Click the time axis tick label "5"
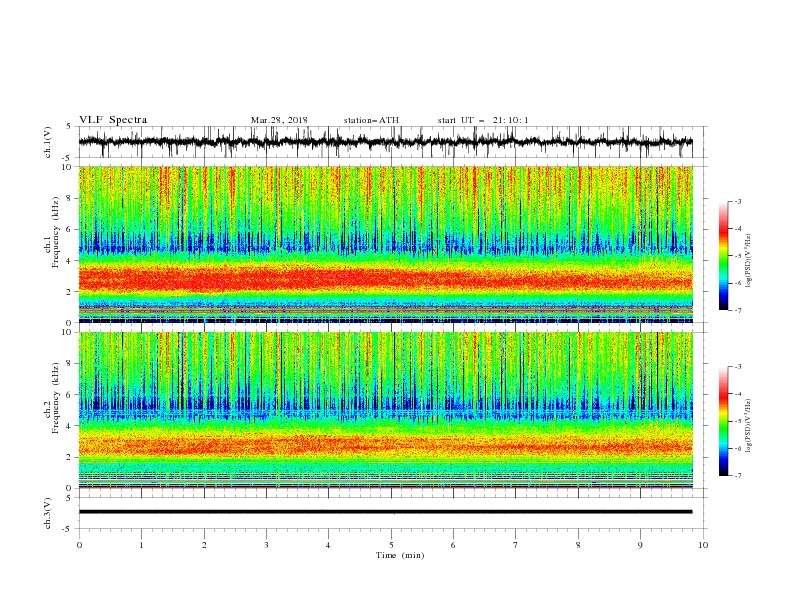The width and height of the screenshot is (792, 612). (391, 545)
